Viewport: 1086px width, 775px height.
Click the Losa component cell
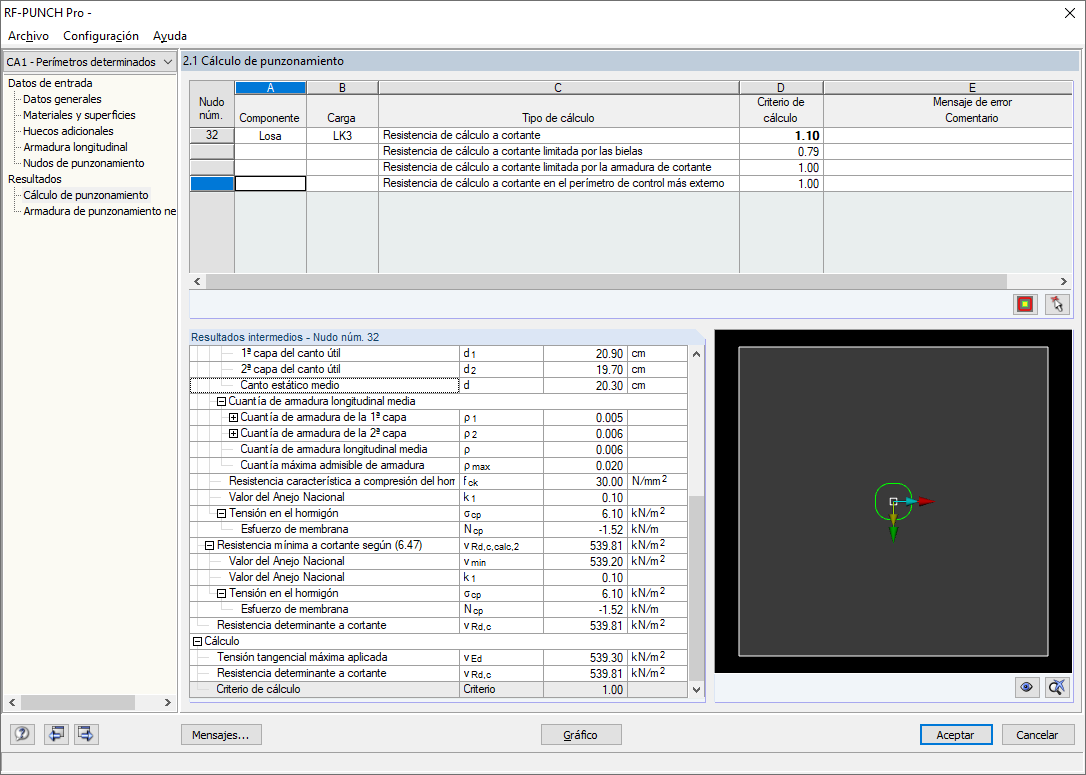270,135
